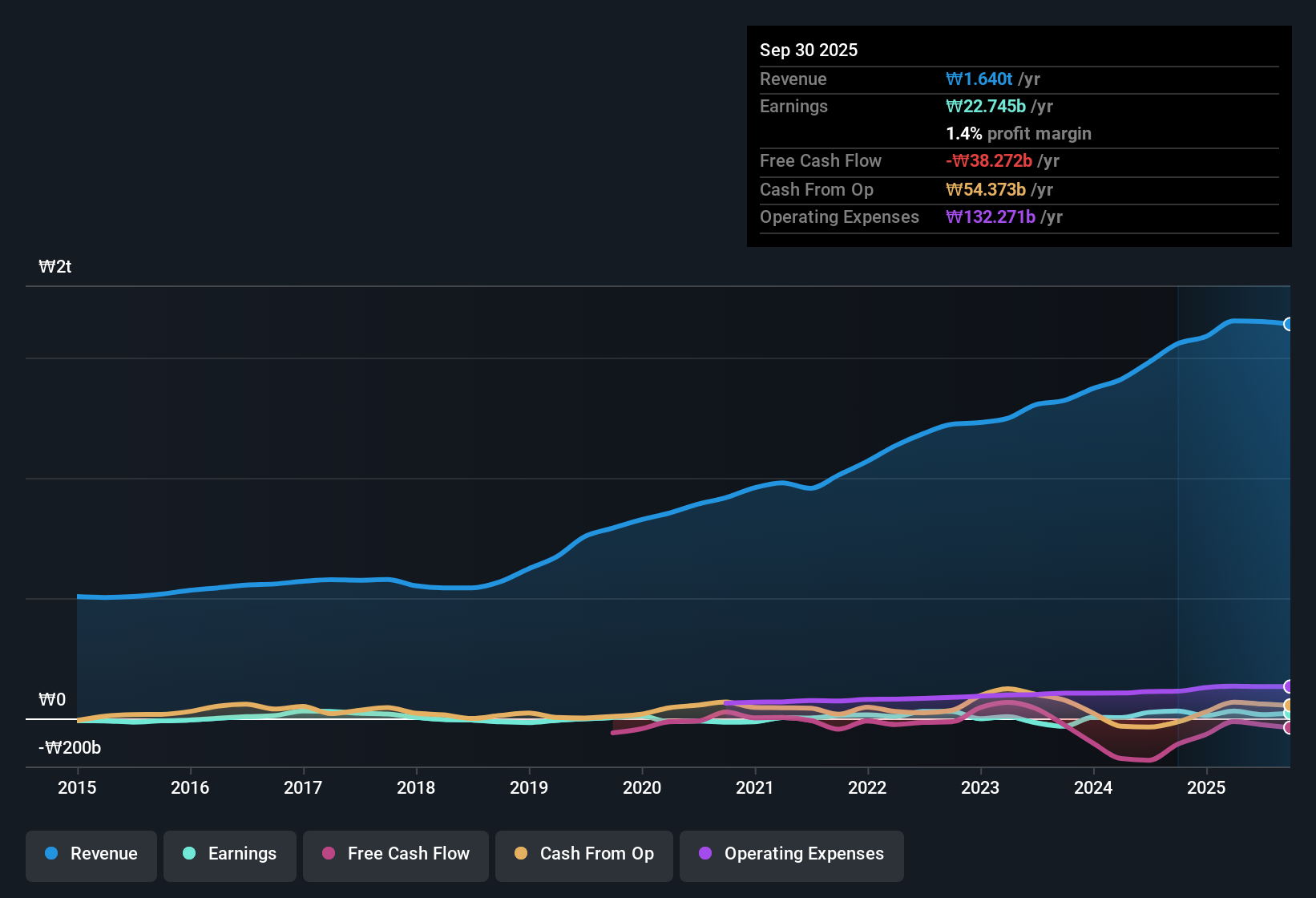Click the -₩38.272b Free Cash Flow value
The image size is (1316, 898).
point(990,160)
